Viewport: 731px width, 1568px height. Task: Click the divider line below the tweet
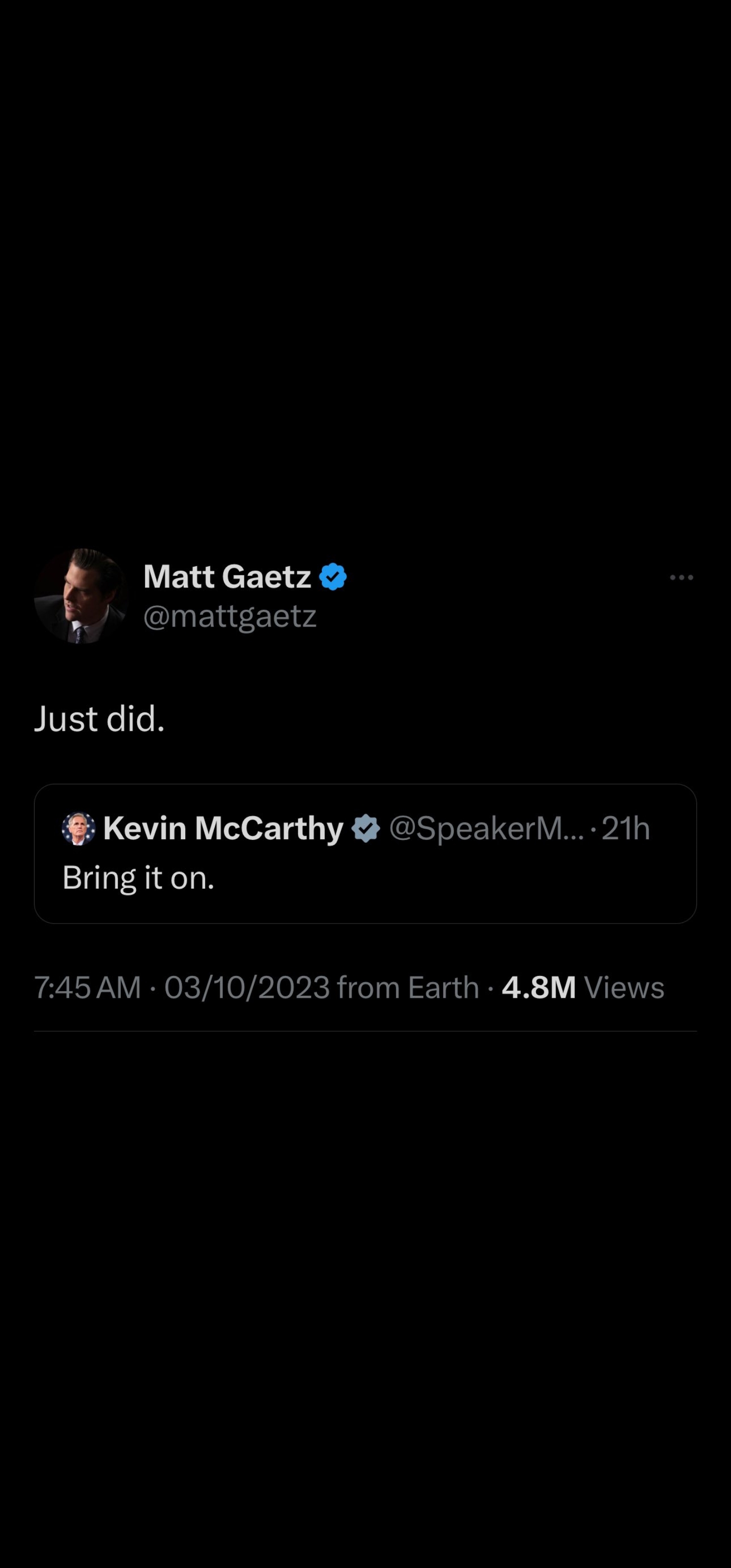(x=365, y=1031)
